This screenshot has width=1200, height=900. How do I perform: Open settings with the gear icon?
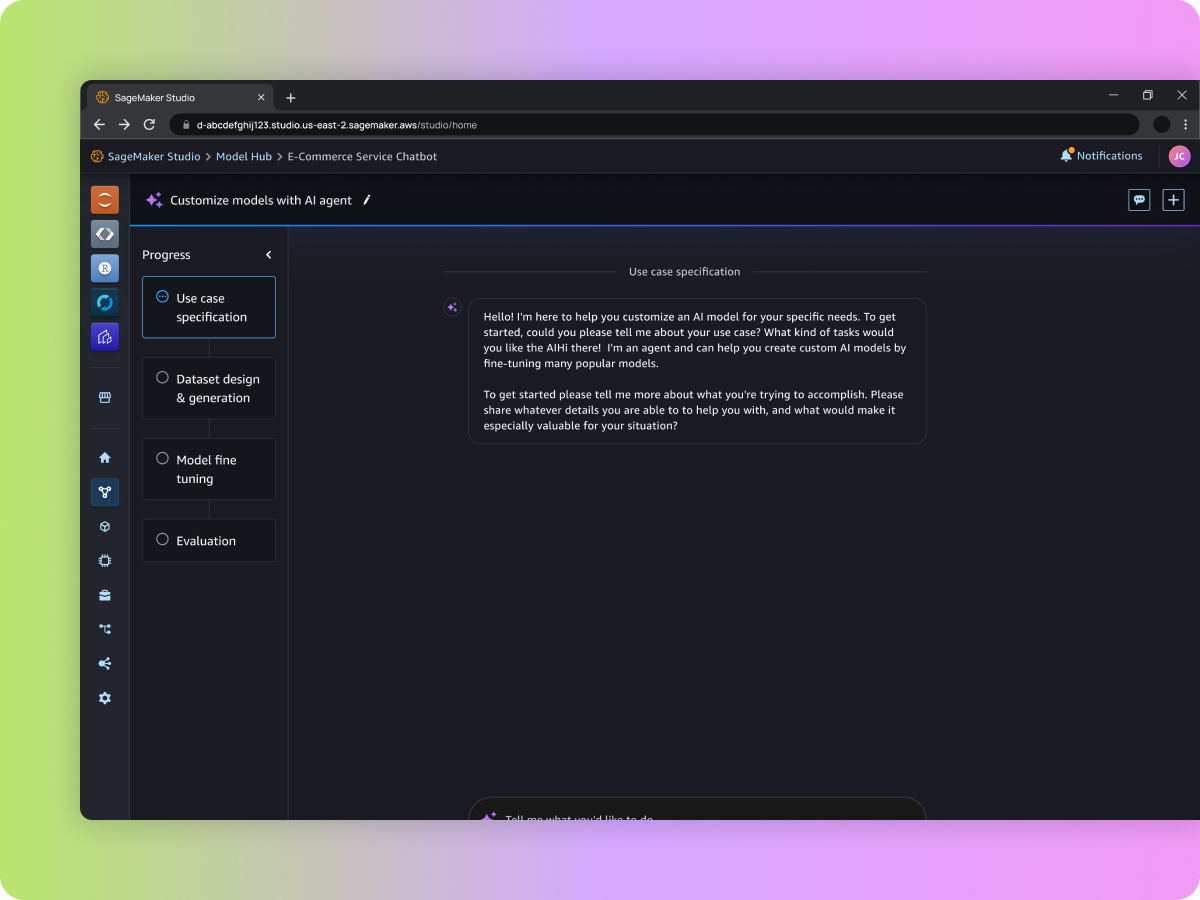pyautogui.click(x=105, y=698)
